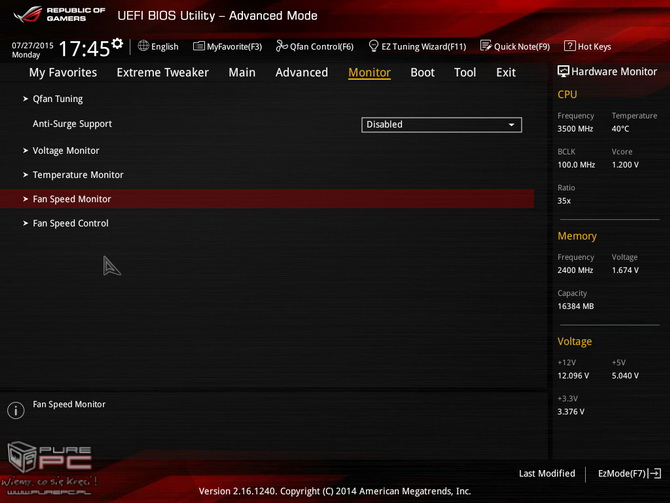Open the Exit tab
This screenshot has width=670, height=503.
(506, 73)
